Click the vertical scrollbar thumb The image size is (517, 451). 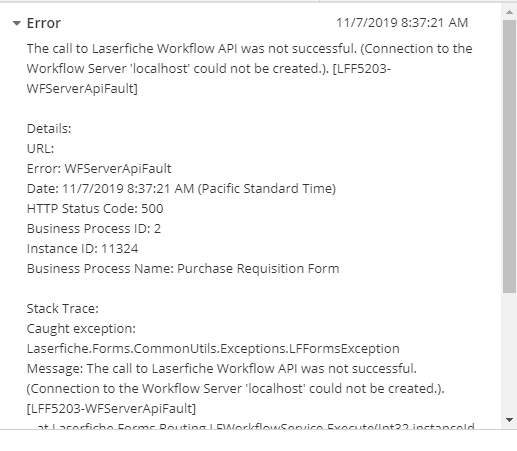[x=509, y=156]
